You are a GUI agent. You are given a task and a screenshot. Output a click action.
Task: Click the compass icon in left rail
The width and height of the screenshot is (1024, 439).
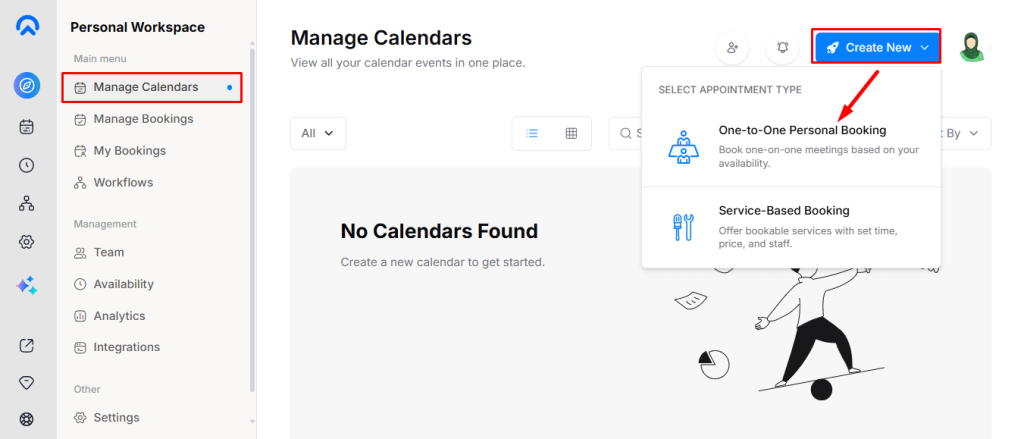click(27, 86)
